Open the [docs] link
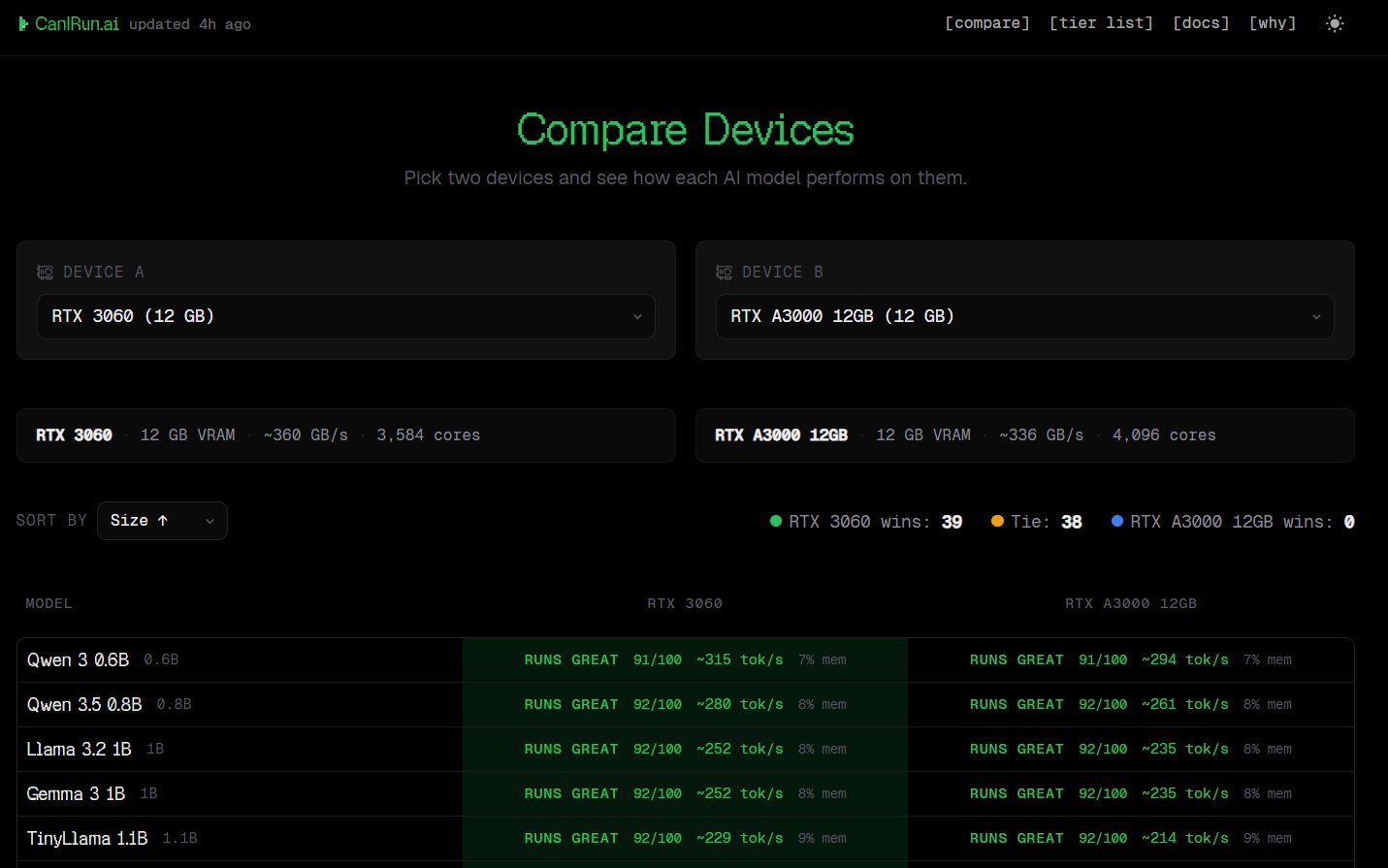 [1201, 23]
